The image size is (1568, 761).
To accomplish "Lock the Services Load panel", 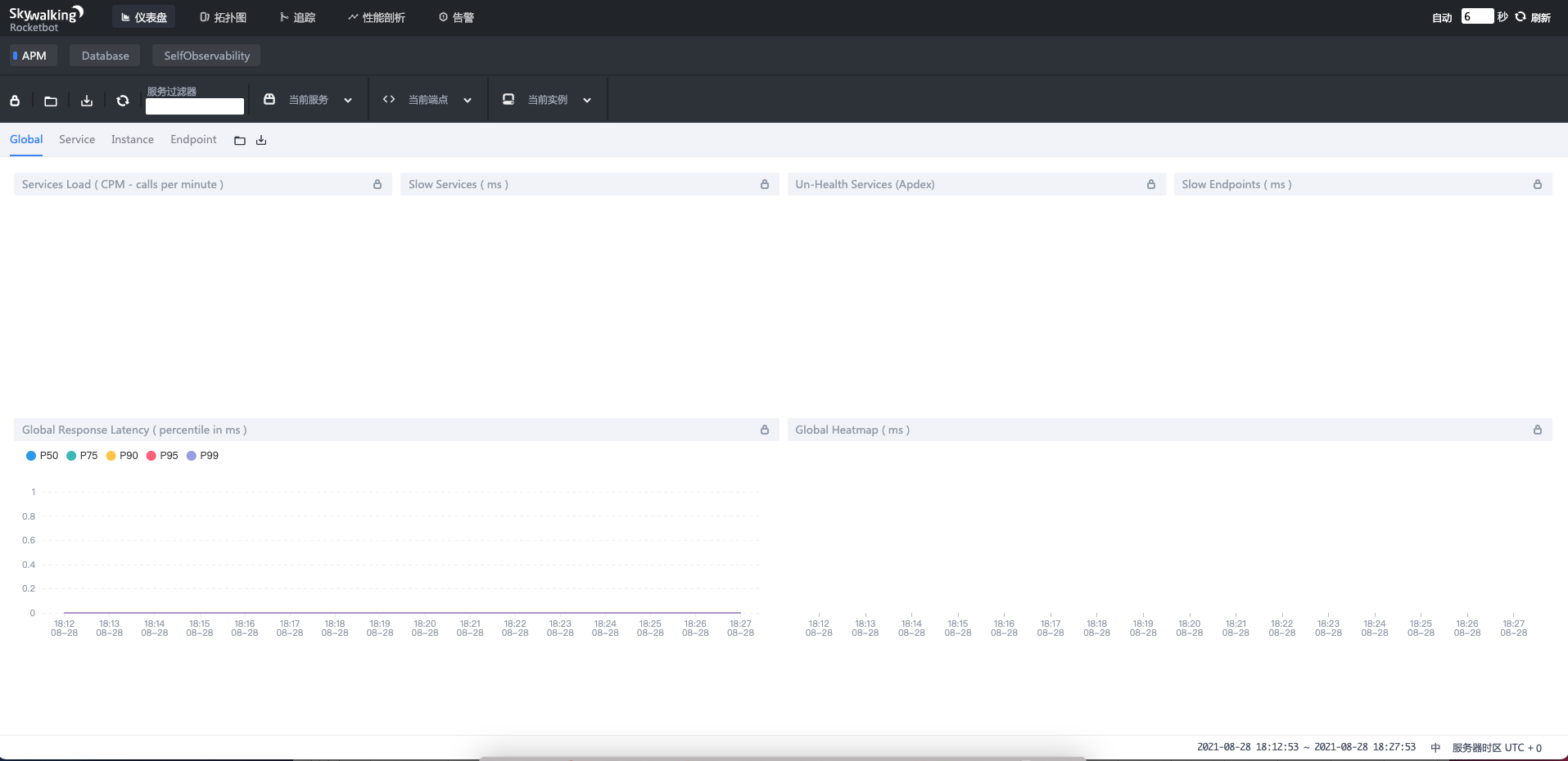I will [377, 184].
